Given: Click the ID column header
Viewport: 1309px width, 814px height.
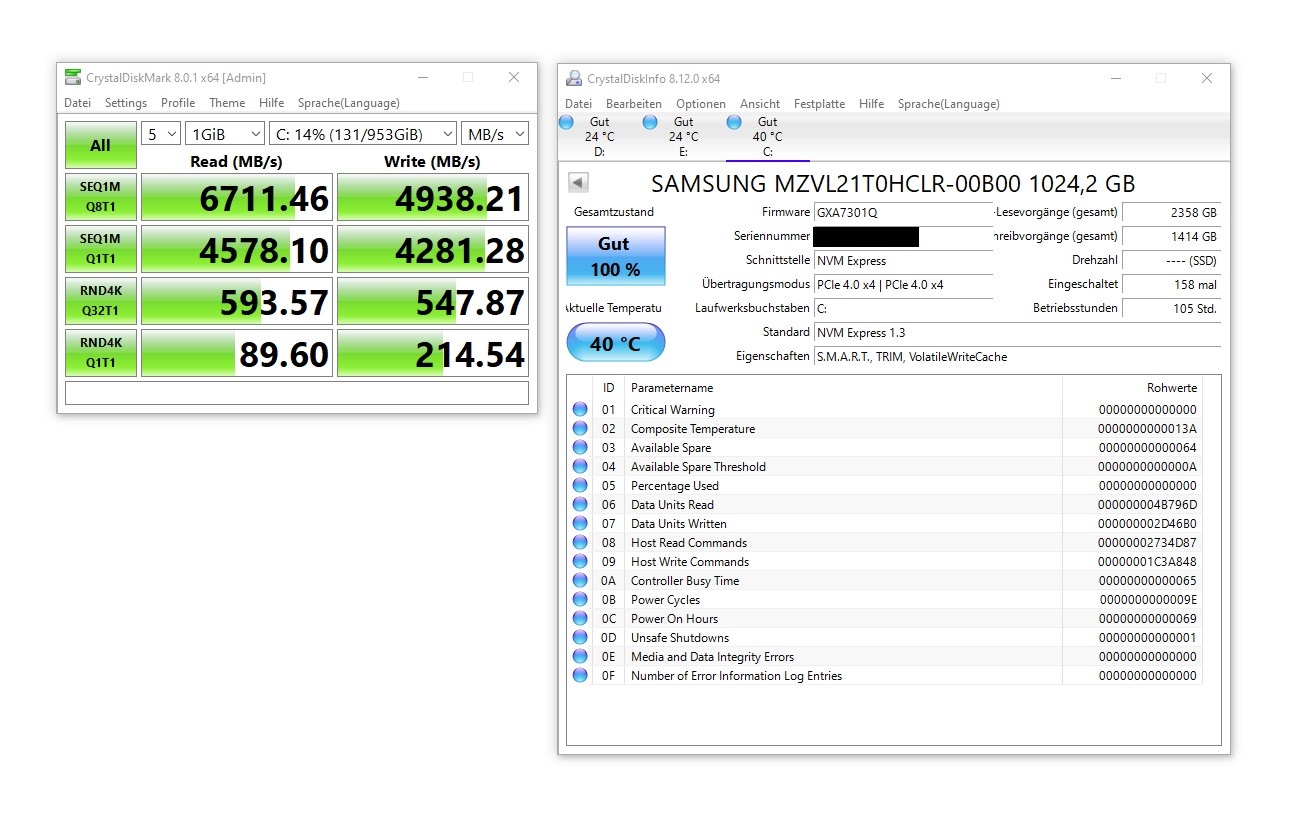Looking at the screenshot, I should tap(608, 387).
